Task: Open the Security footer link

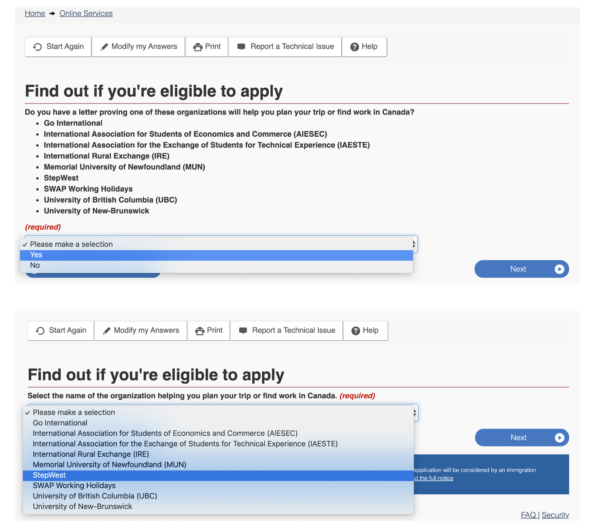Action: coord(555,515)
